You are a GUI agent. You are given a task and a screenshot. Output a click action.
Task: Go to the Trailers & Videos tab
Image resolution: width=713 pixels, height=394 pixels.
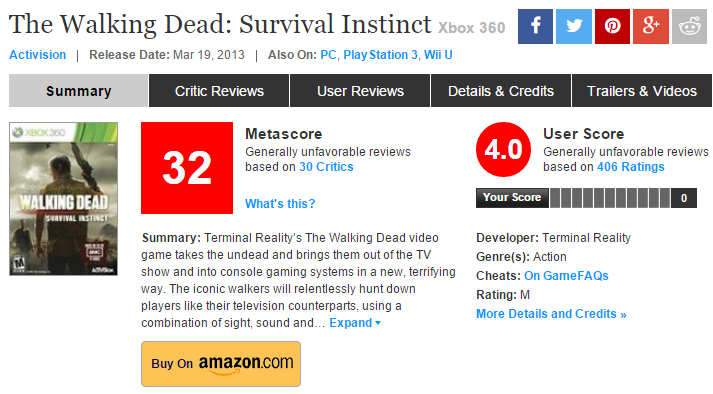(642, 91)
